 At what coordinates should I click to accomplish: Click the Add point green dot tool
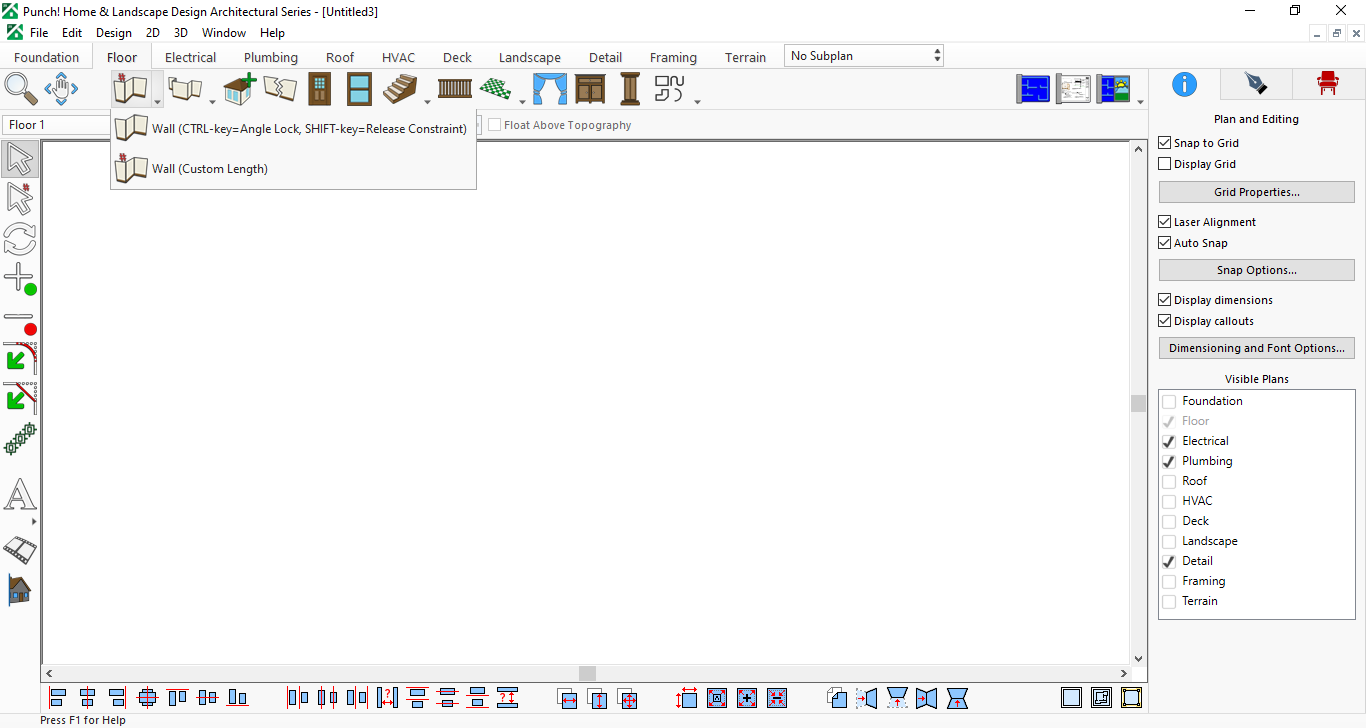(x=20, y=279)
